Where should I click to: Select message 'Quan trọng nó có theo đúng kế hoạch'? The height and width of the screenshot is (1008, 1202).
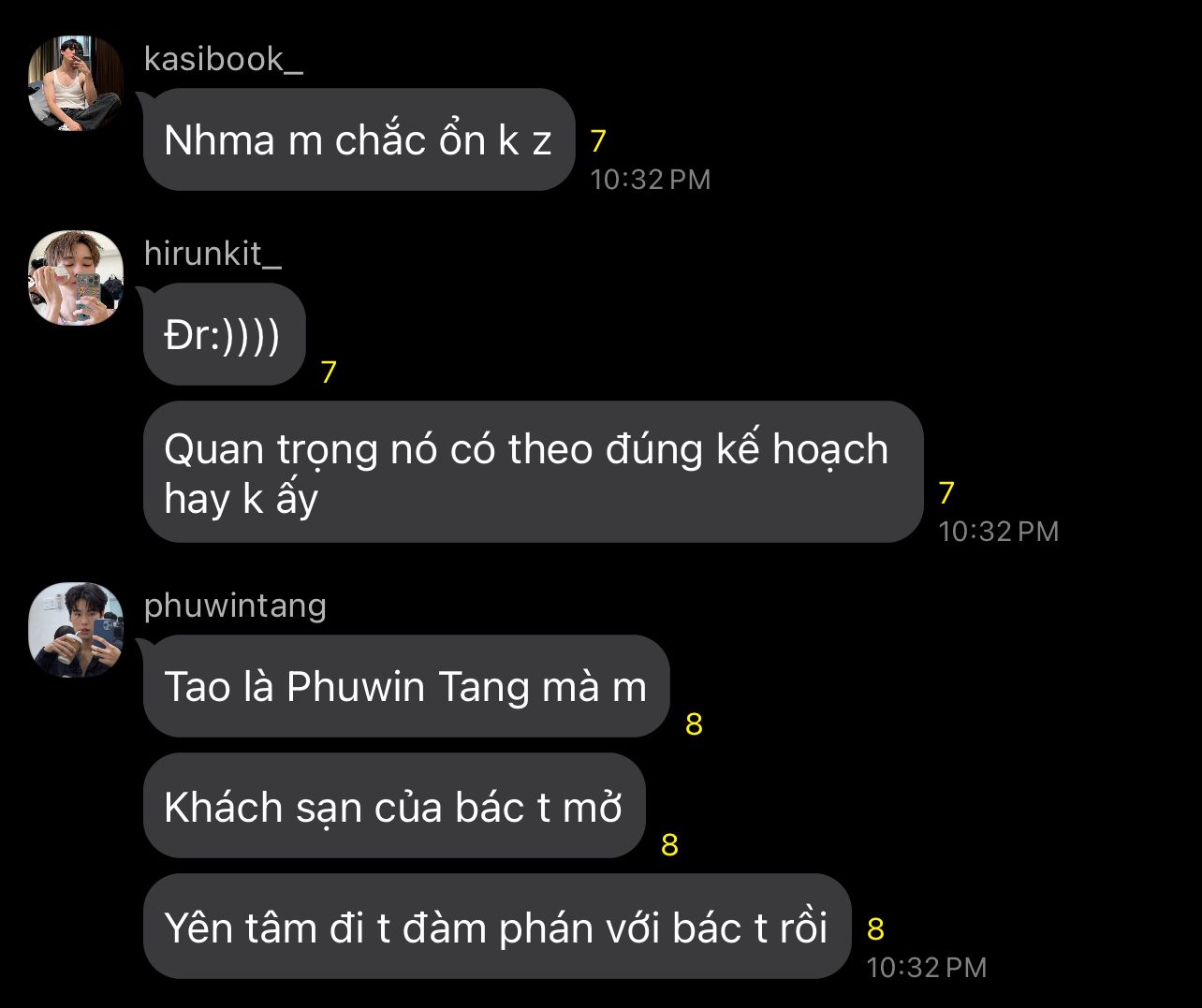534,472
